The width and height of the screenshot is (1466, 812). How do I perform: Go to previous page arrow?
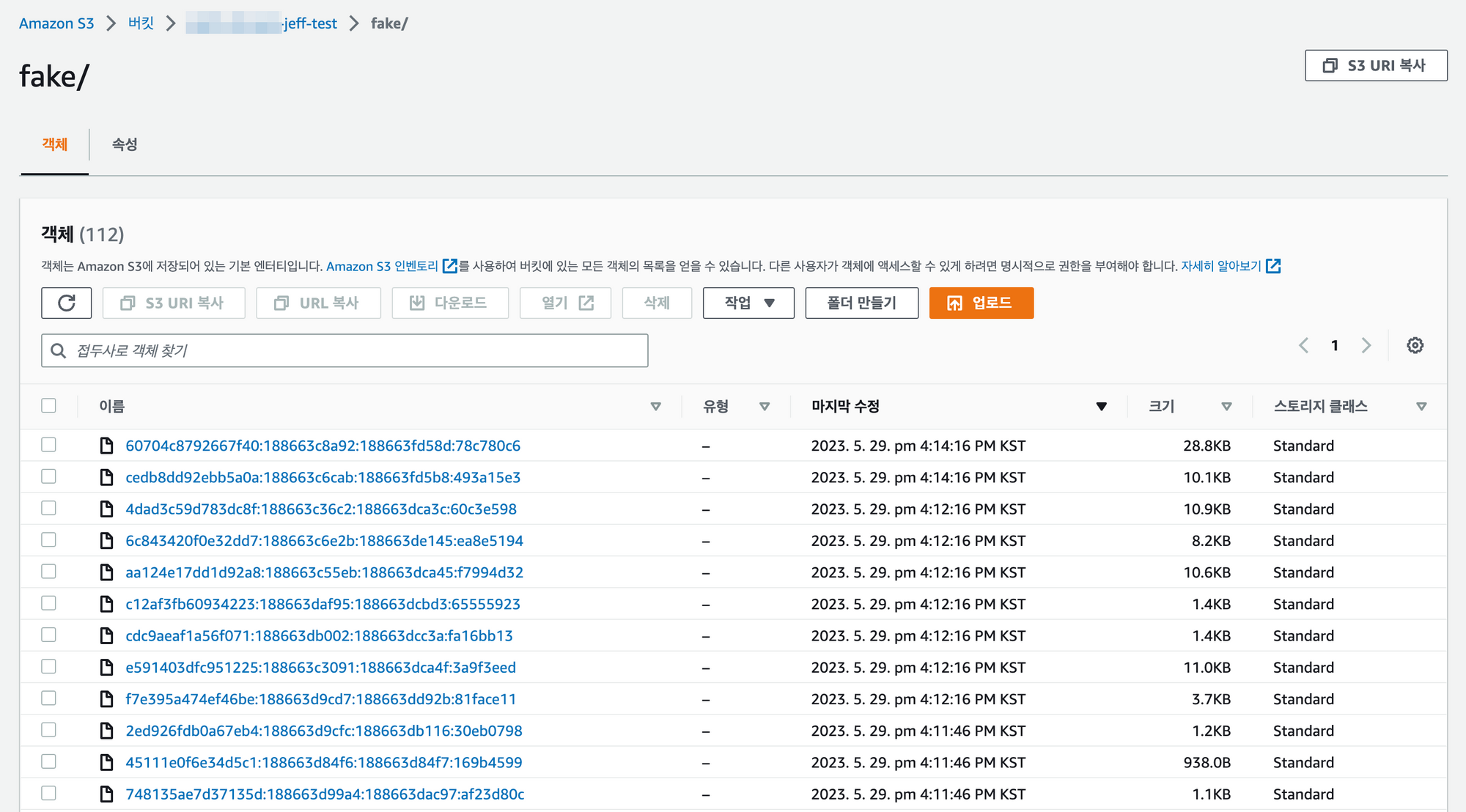click(1304, 345)
